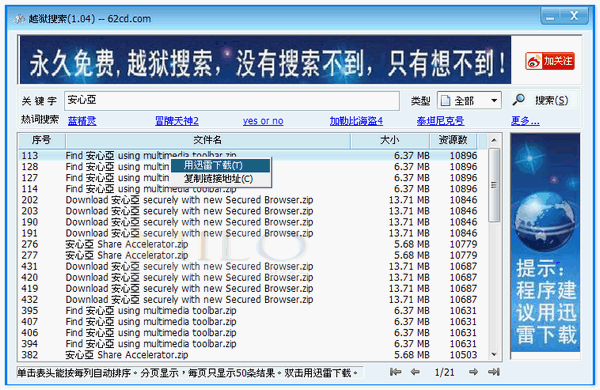Click the page indicator 1/21
The image size is (600, 390).
[x=444, y=372]
